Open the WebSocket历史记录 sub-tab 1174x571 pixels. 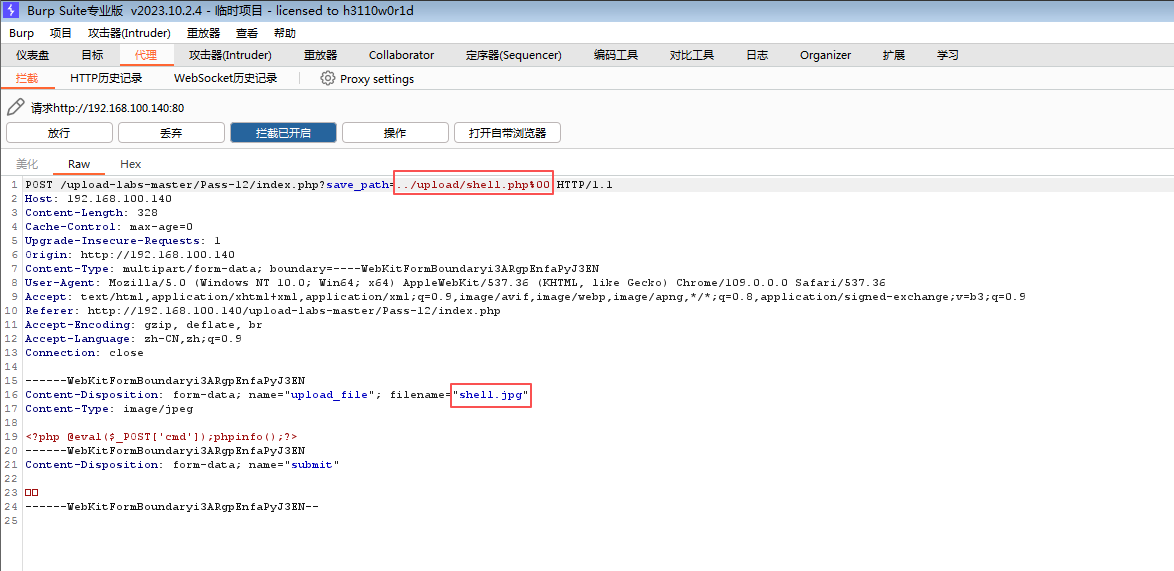coord(225,78)
